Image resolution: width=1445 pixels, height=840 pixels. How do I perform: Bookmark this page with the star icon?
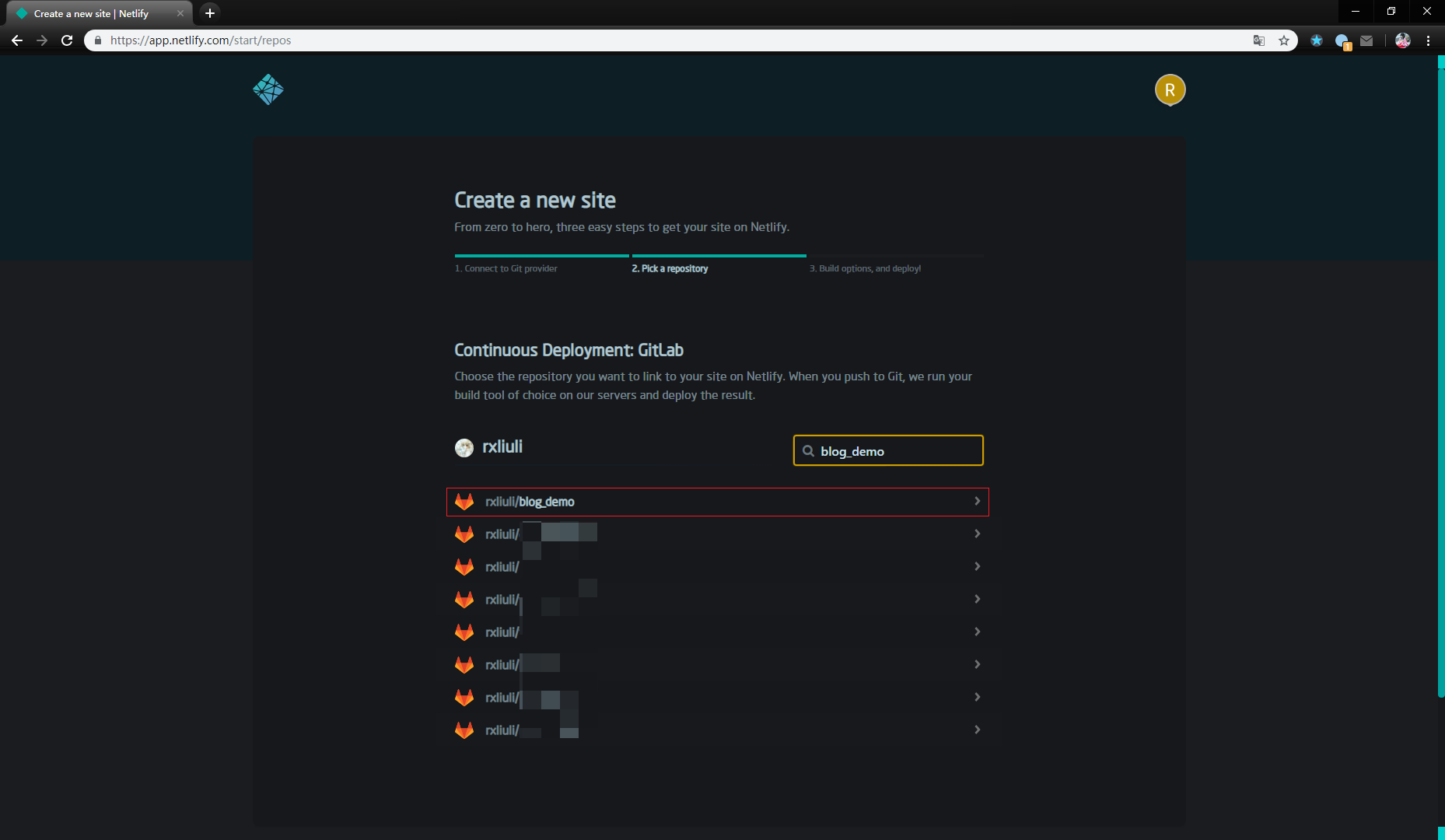pyautogui.click(x=1283, y=40)
